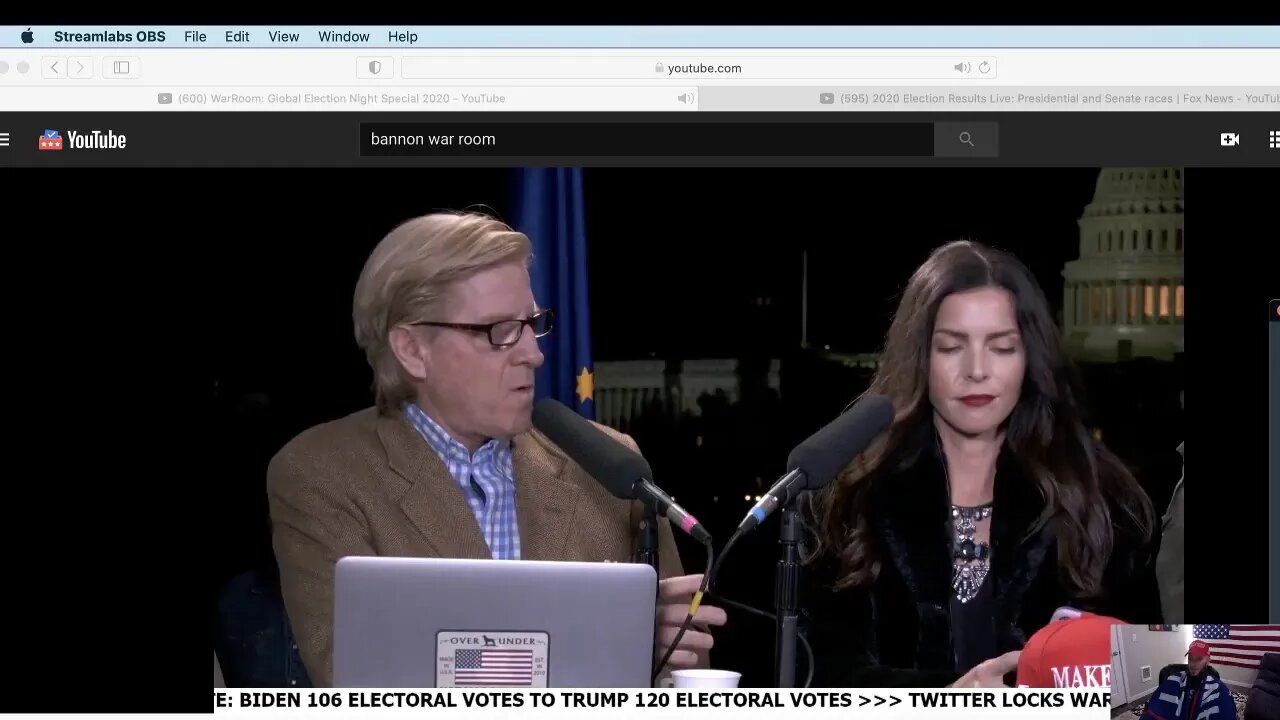Viewport: 1280px width, 720px height.
Task: Open the Streamlabs OBS menu
Action: (110, 36)
